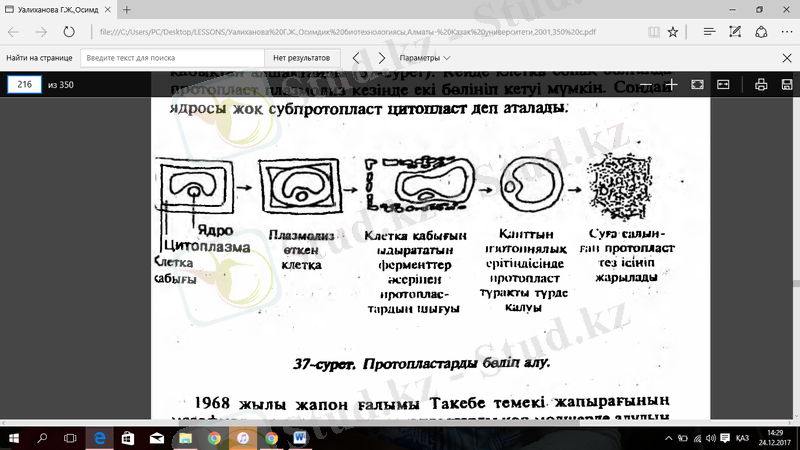
Task: Open Mail app from taskbar
Action: [x=157, y=438]
